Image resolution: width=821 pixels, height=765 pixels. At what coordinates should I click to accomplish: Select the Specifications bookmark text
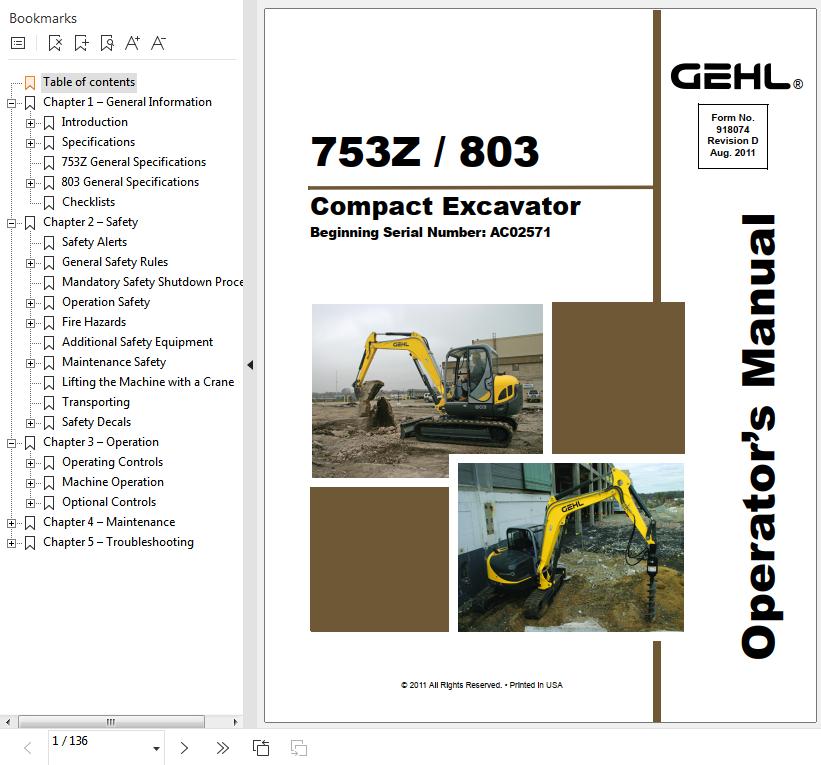pos(98,142)
